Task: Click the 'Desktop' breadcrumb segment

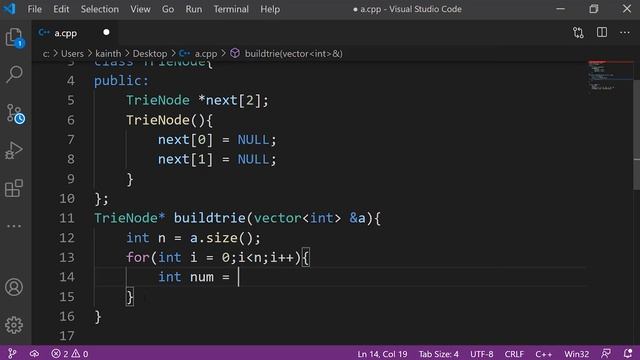Action: [x=150, y=53]
